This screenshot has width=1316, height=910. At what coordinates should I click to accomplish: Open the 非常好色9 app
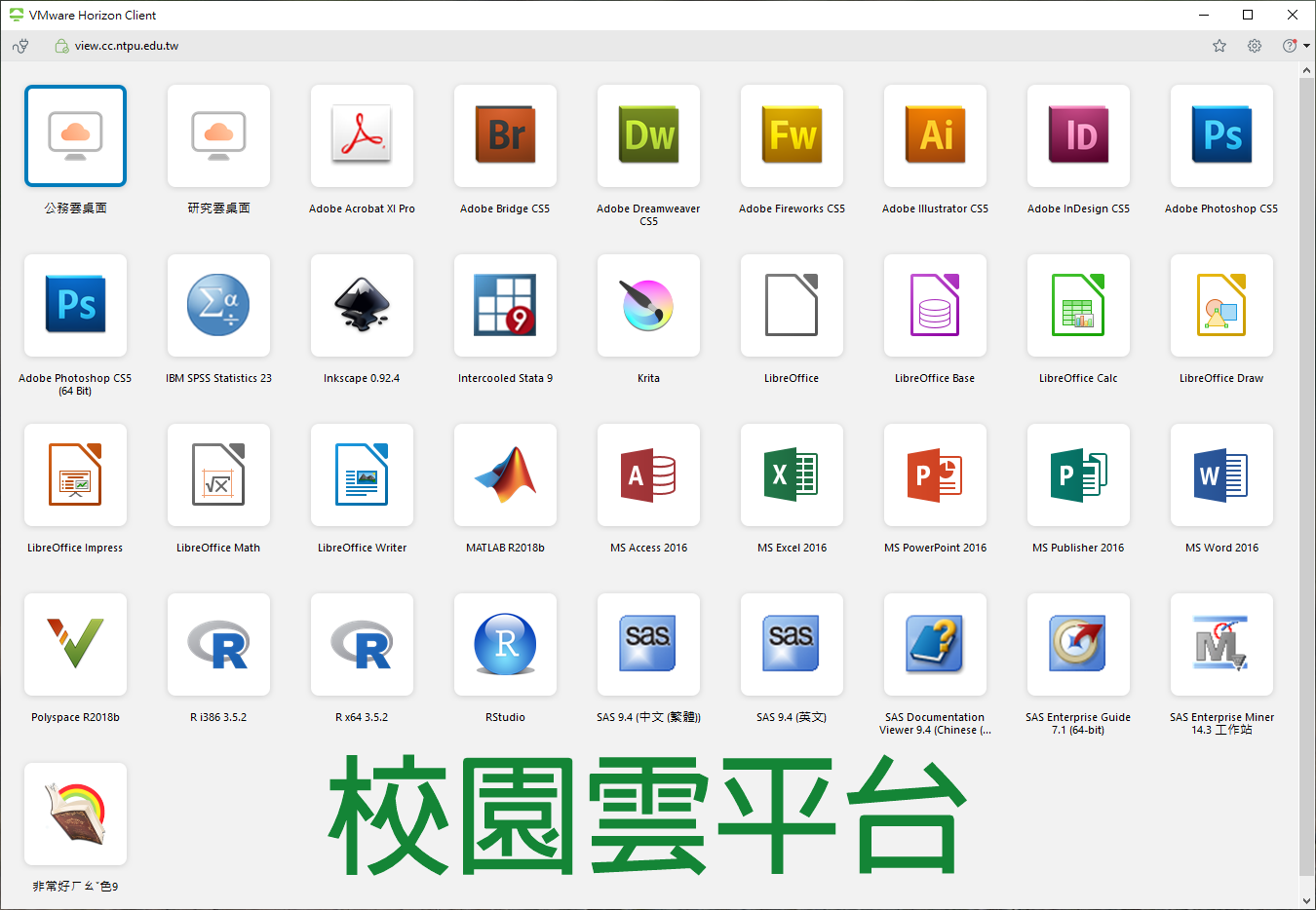tap(75, 814)
